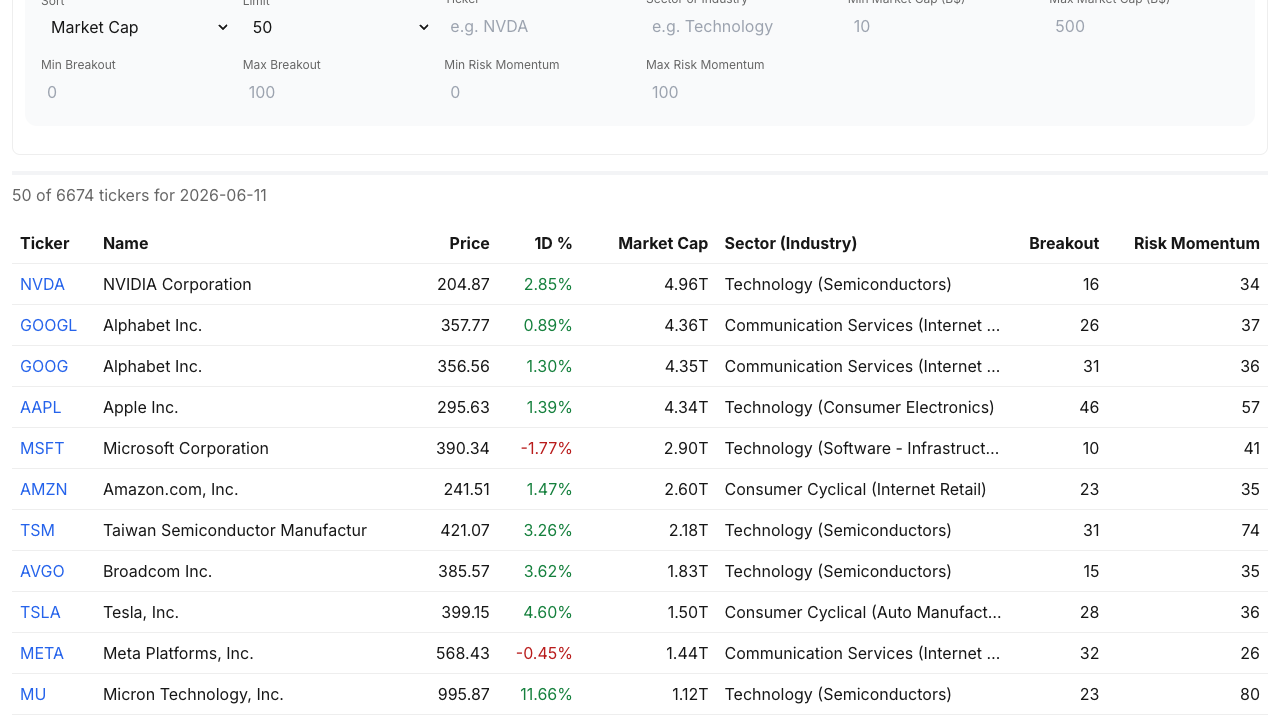Open the TSLA ticker link
Image resolution: width=1280 pixels, height=720 pixels.
tap(40, 612)
